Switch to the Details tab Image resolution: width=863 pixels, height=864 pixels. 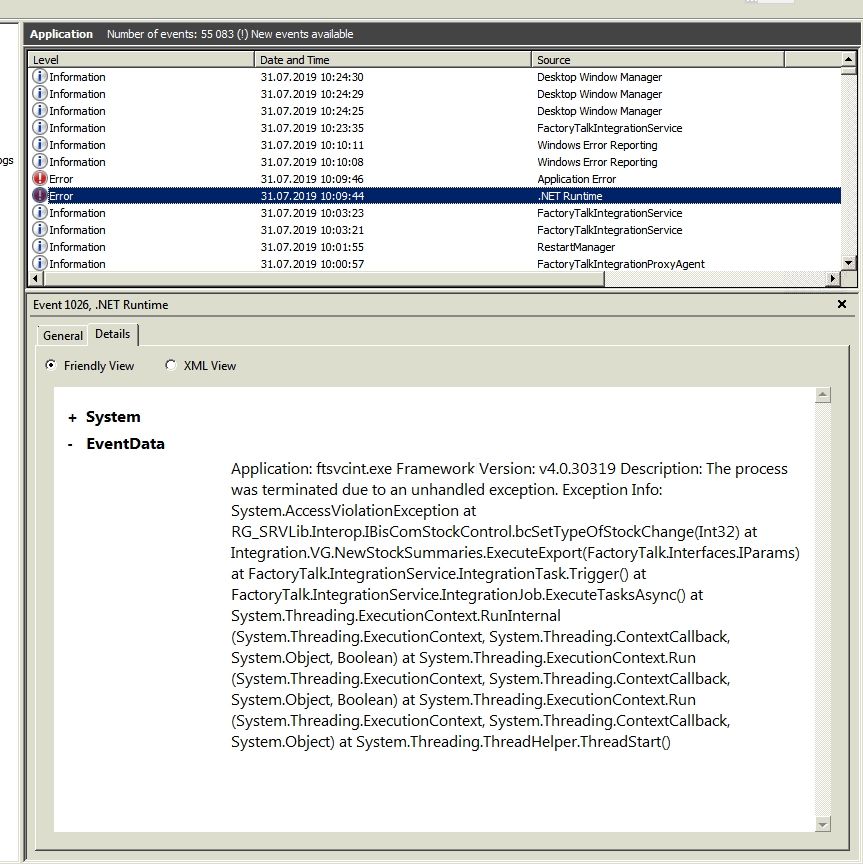coord(112,334)
